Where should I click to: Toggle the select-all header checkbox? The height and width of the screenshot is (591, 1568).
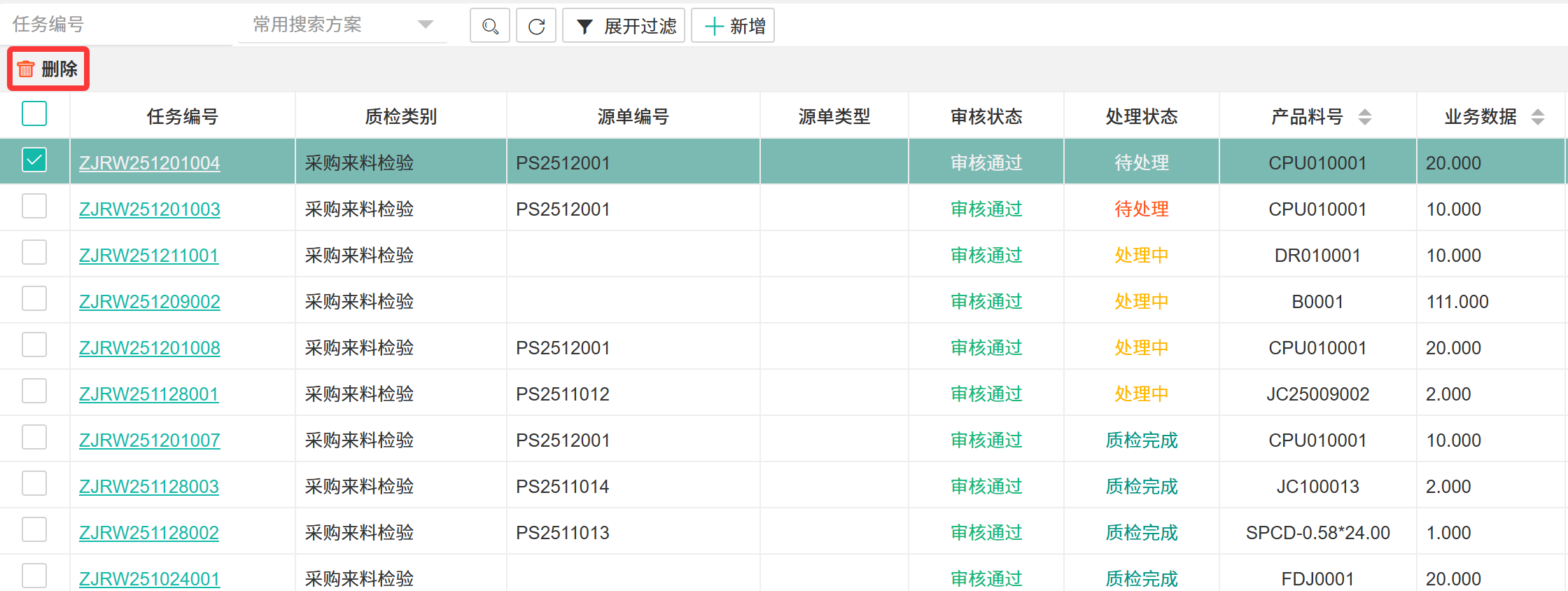pyautogui.click(x=34, y=113)
